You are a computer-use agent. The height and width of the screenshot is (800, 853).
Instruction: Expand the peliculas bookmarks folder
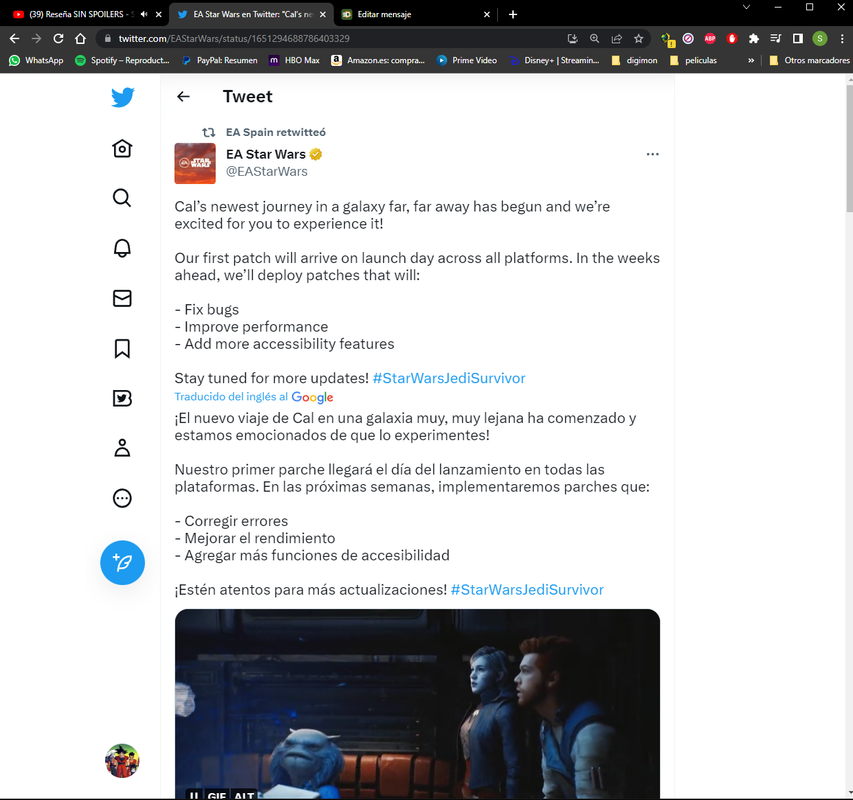click(x=693, y=60)
